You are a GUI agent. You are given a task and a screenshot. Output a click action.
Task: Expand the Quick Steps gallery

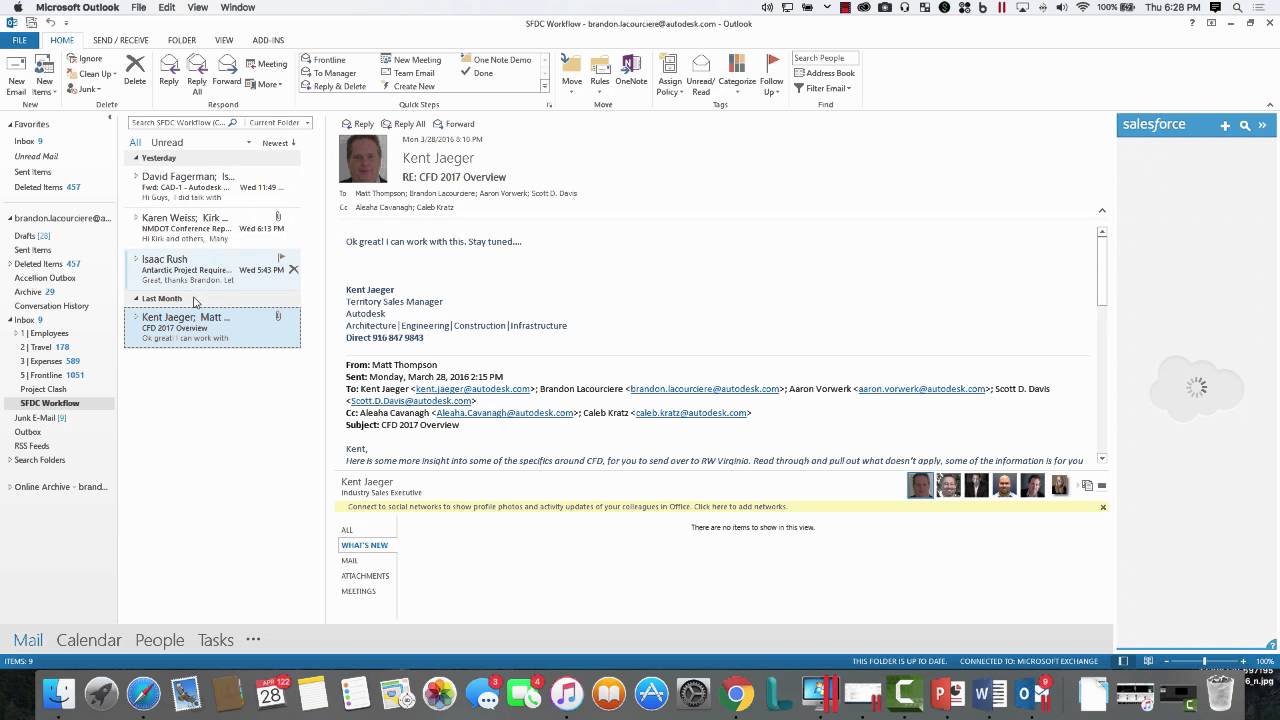544,87
